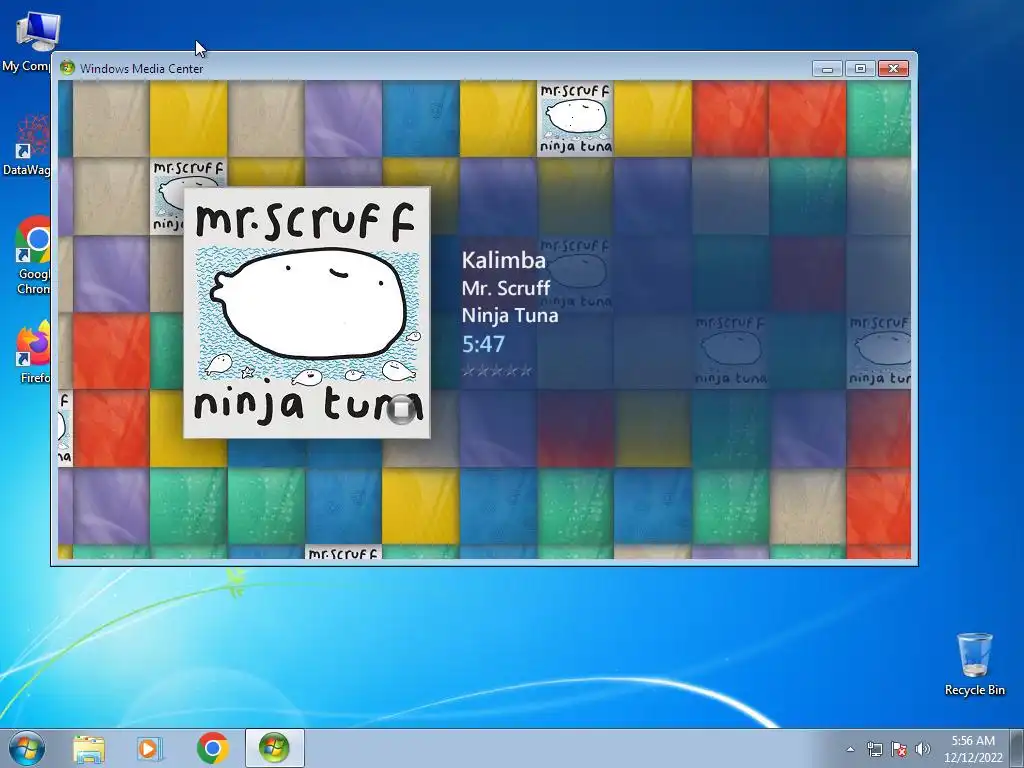
Task: Show hidden system tray icons
Action: (850, 749)
